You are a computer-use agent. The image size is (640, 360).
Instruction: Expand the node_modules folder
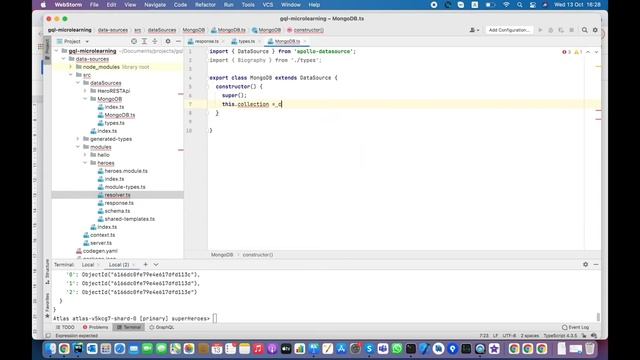tap(70, 67)
